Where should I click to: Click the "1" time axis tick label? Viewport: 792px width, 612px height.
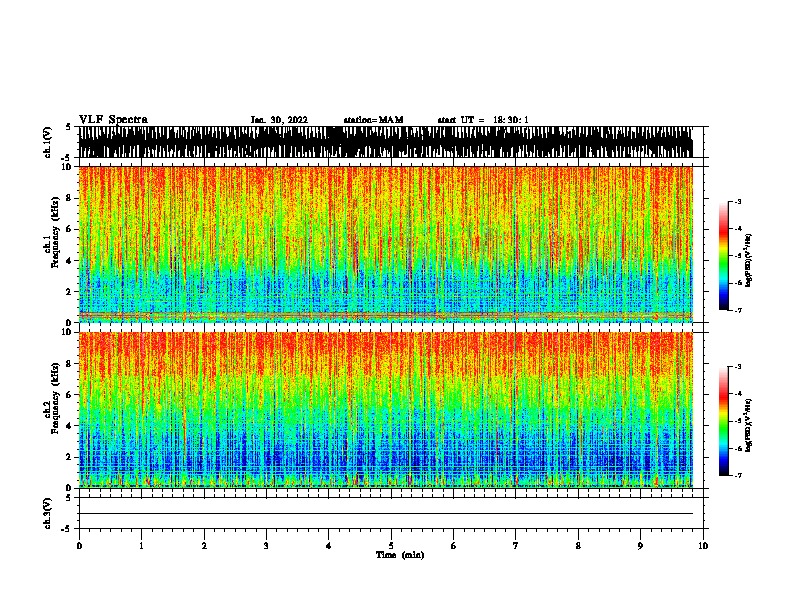pos(141,545)
